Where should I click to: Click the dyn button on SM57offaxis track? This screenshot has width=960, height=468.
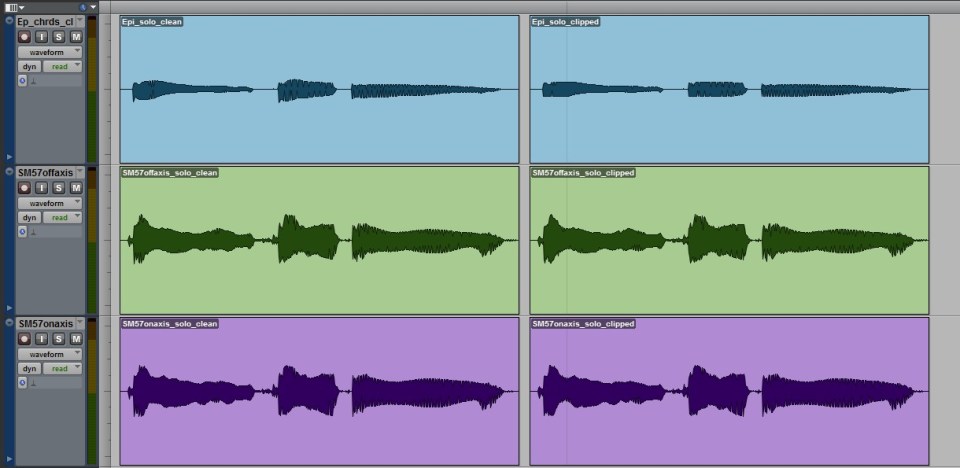[29, 217]
